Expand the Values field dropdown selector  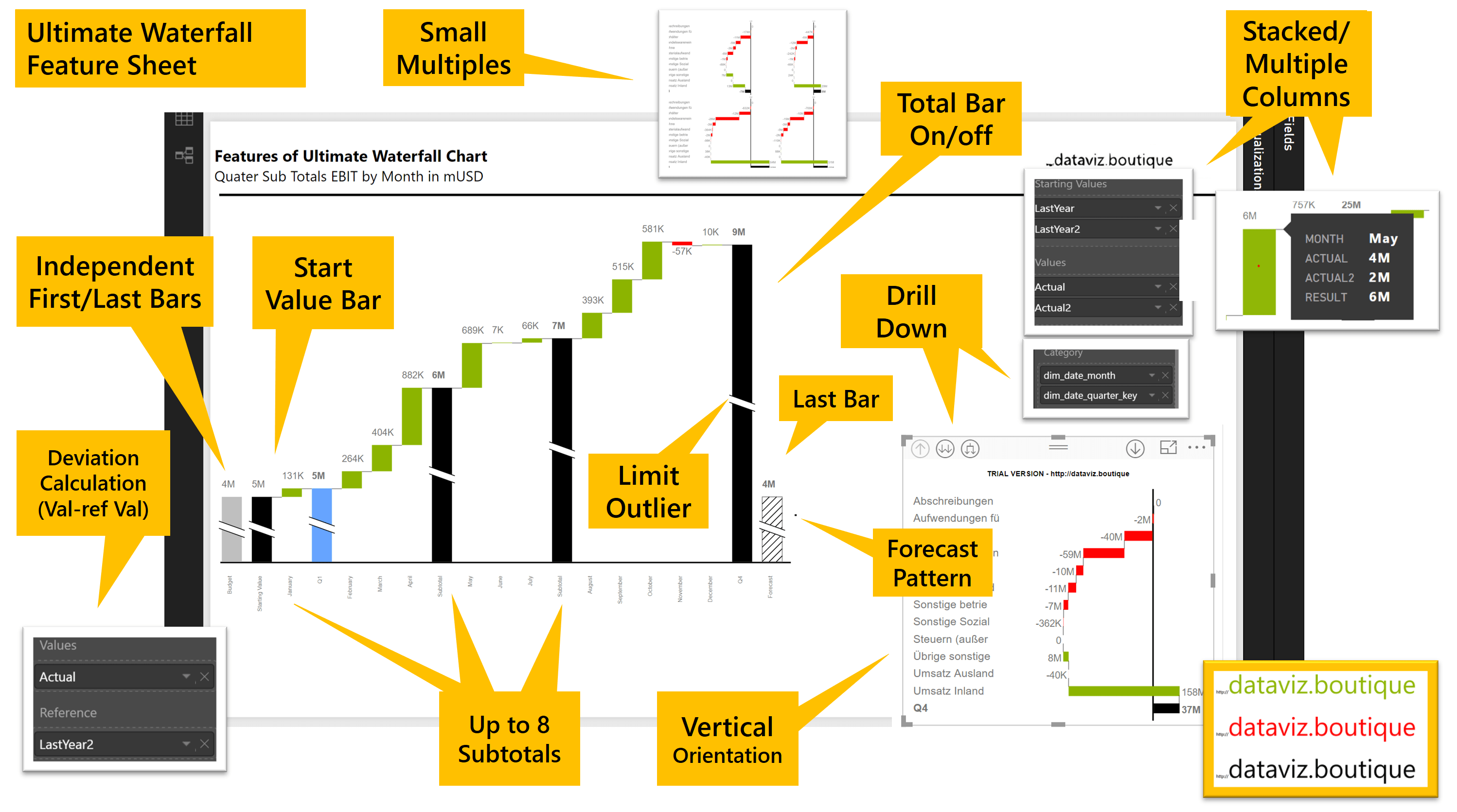pyautogui.click(x=186, y=677)
